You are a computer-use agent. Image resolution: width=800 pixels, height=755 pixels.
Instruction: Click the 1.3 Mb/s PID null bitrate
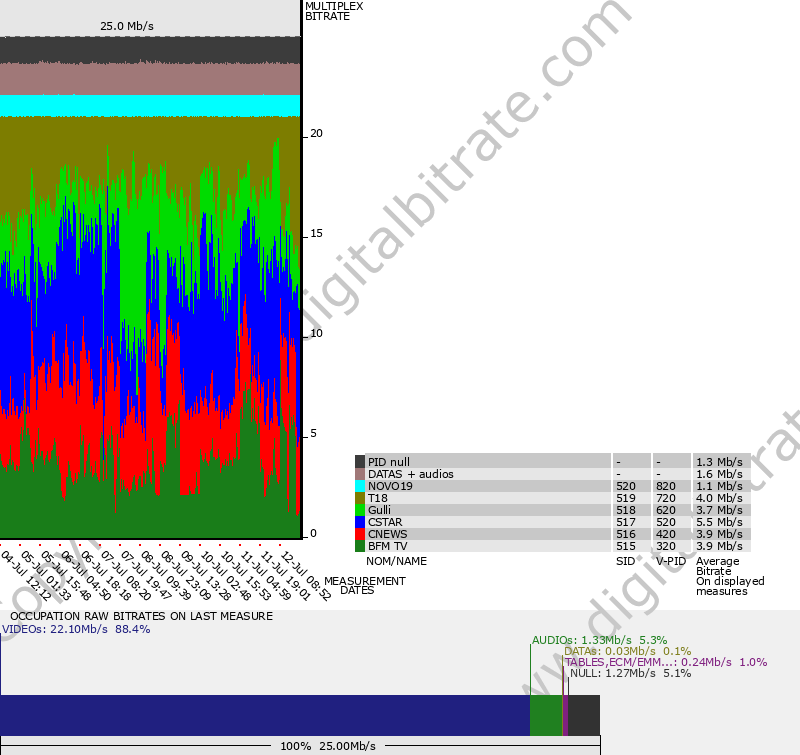[x=719, y=462]
